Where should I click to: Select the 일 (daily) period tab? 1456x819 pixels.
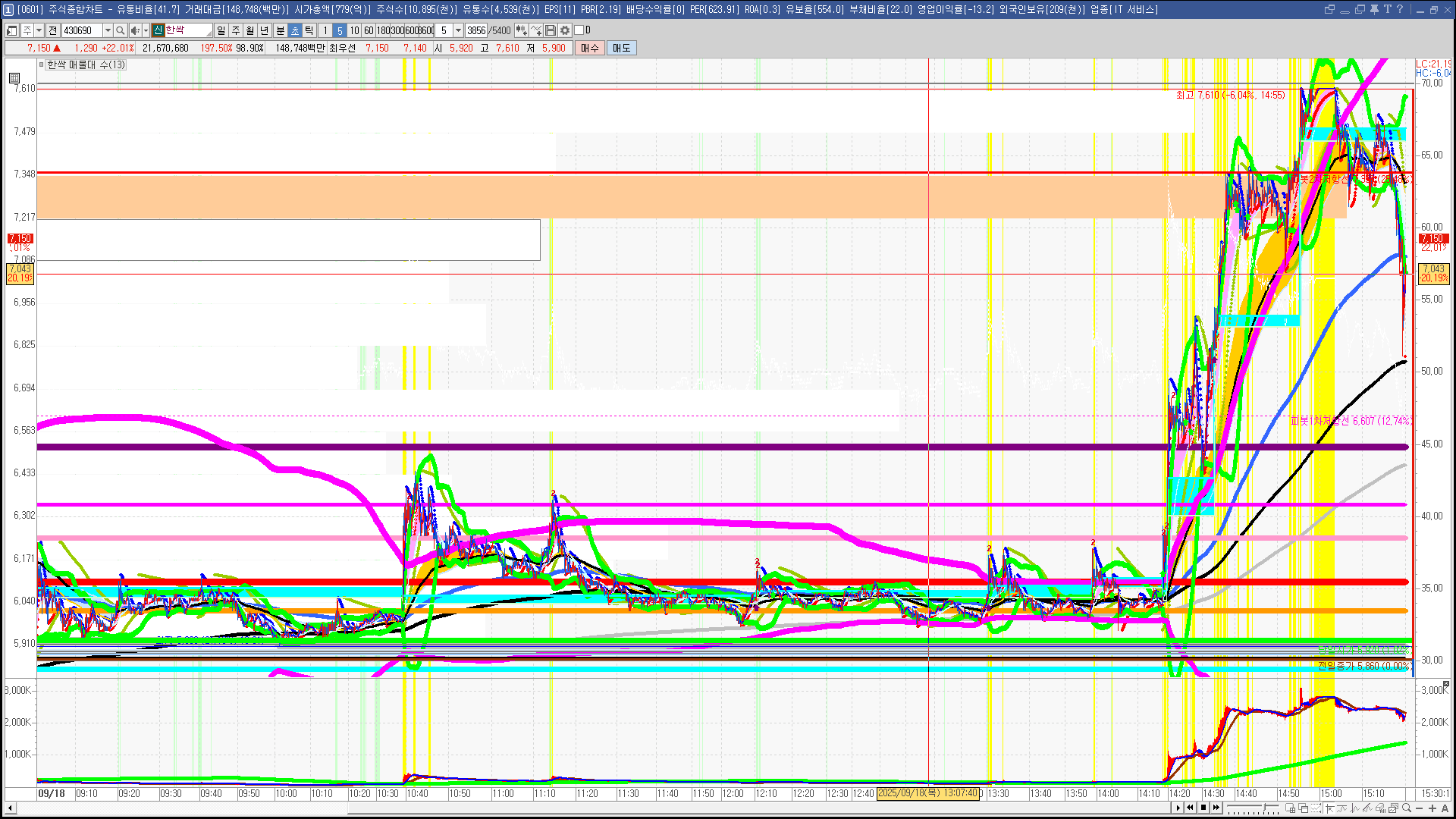coord(221,30)
